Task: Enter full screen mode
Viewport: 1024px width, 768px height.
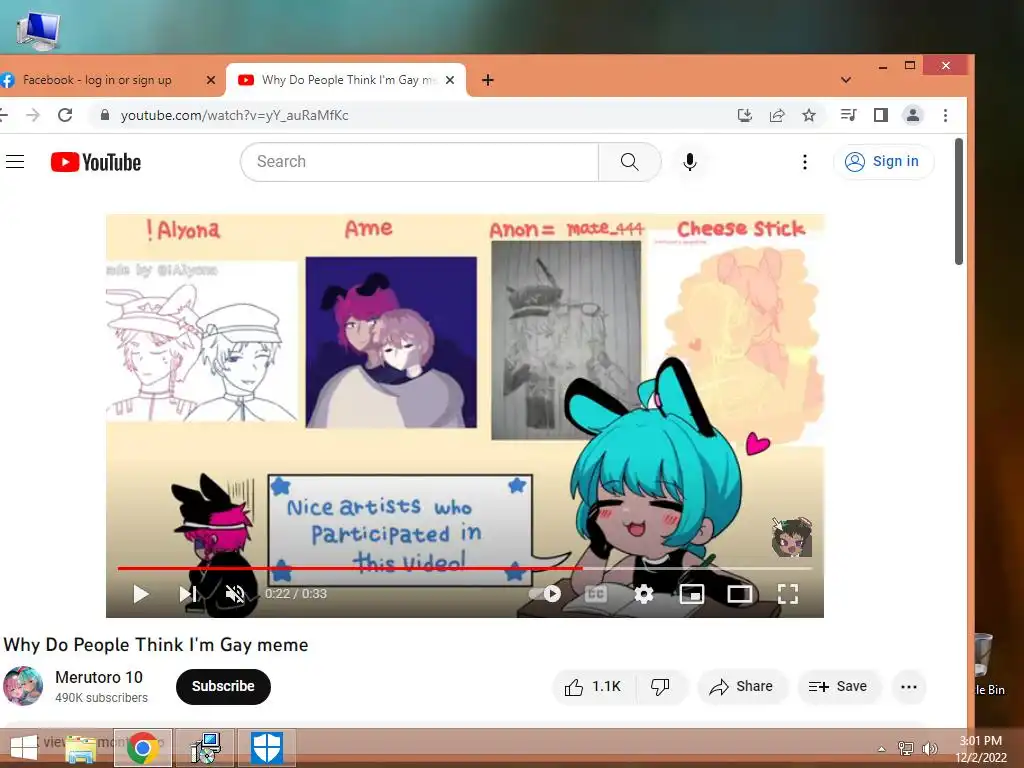Action: click(x=788, y=594)
